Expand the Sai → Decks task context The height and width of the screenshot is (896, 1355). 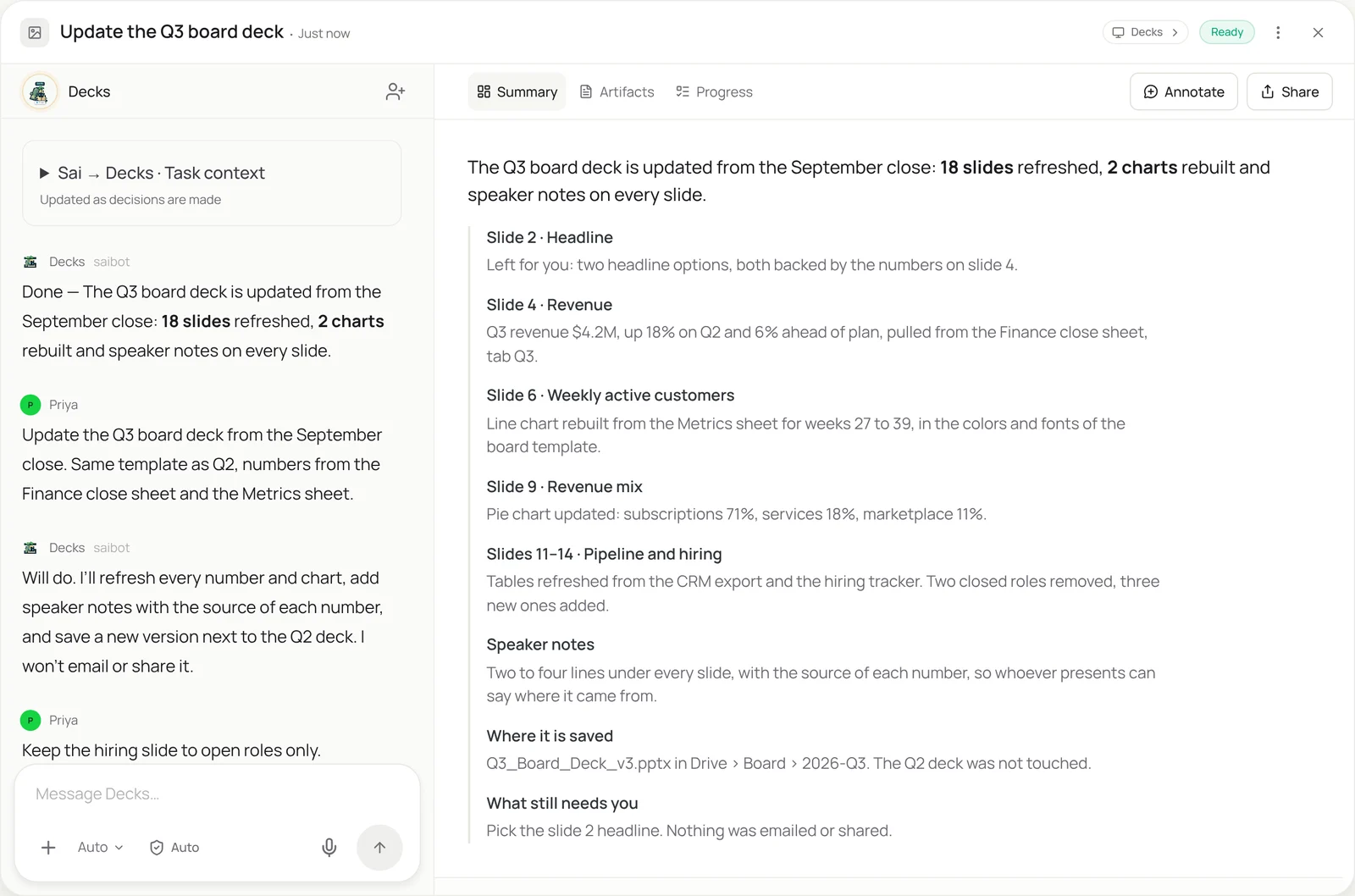[212, 183]
